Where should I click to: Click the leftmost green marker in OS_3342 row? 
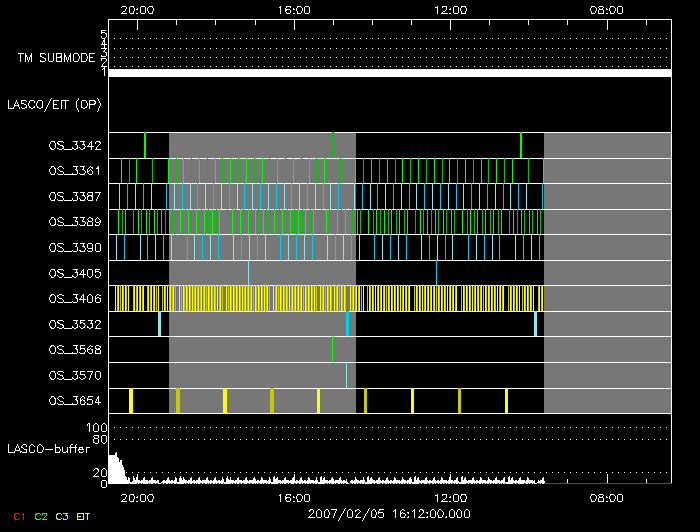coord(145,145)
